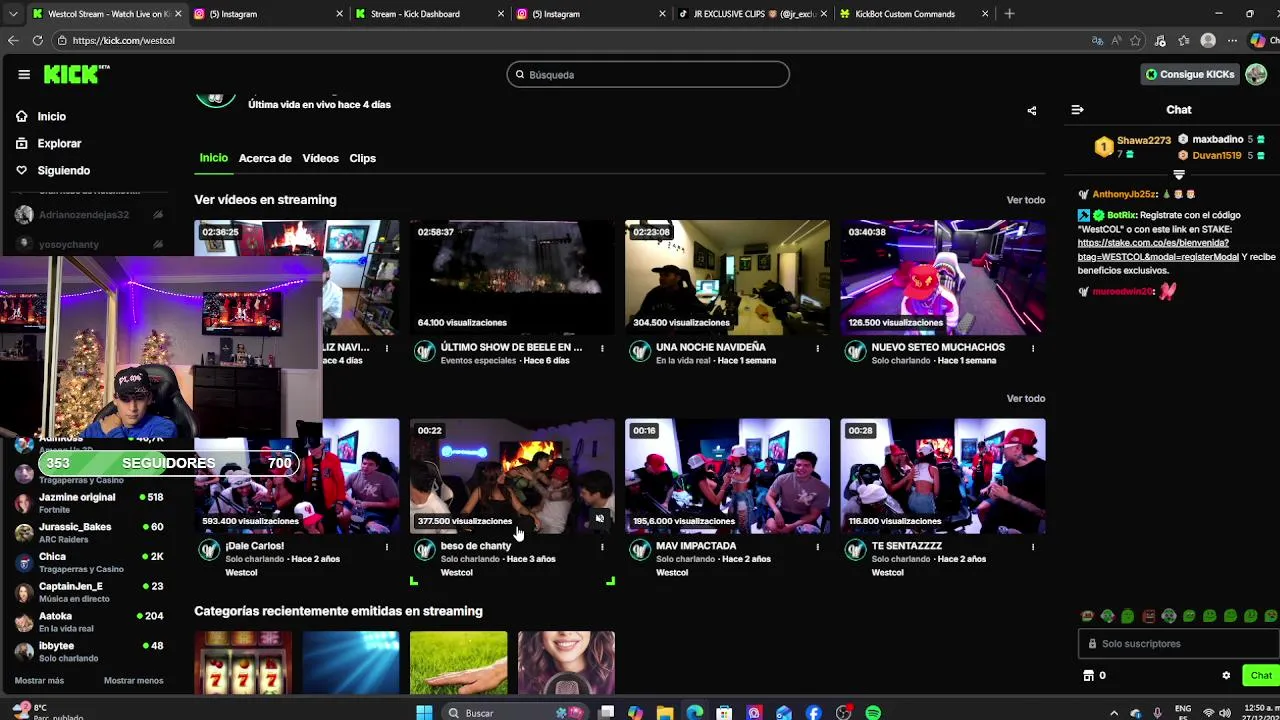The image size is (1280, 720).
Task: Open File Explorer from taskbar
Action: (x=665, y=713)
